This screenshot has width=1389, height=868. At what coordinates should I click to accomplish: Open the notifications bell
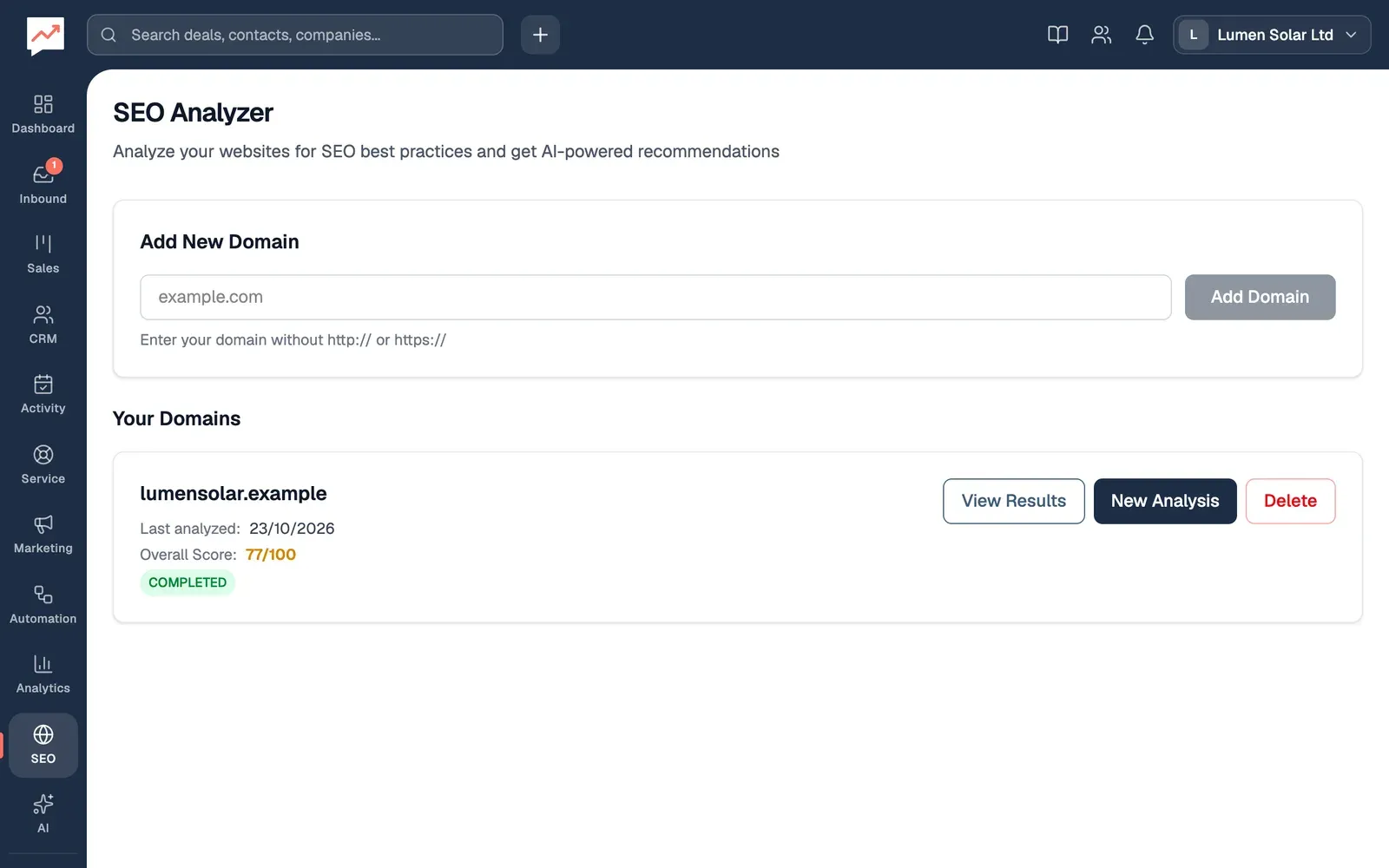click(x=1144, y=35)
